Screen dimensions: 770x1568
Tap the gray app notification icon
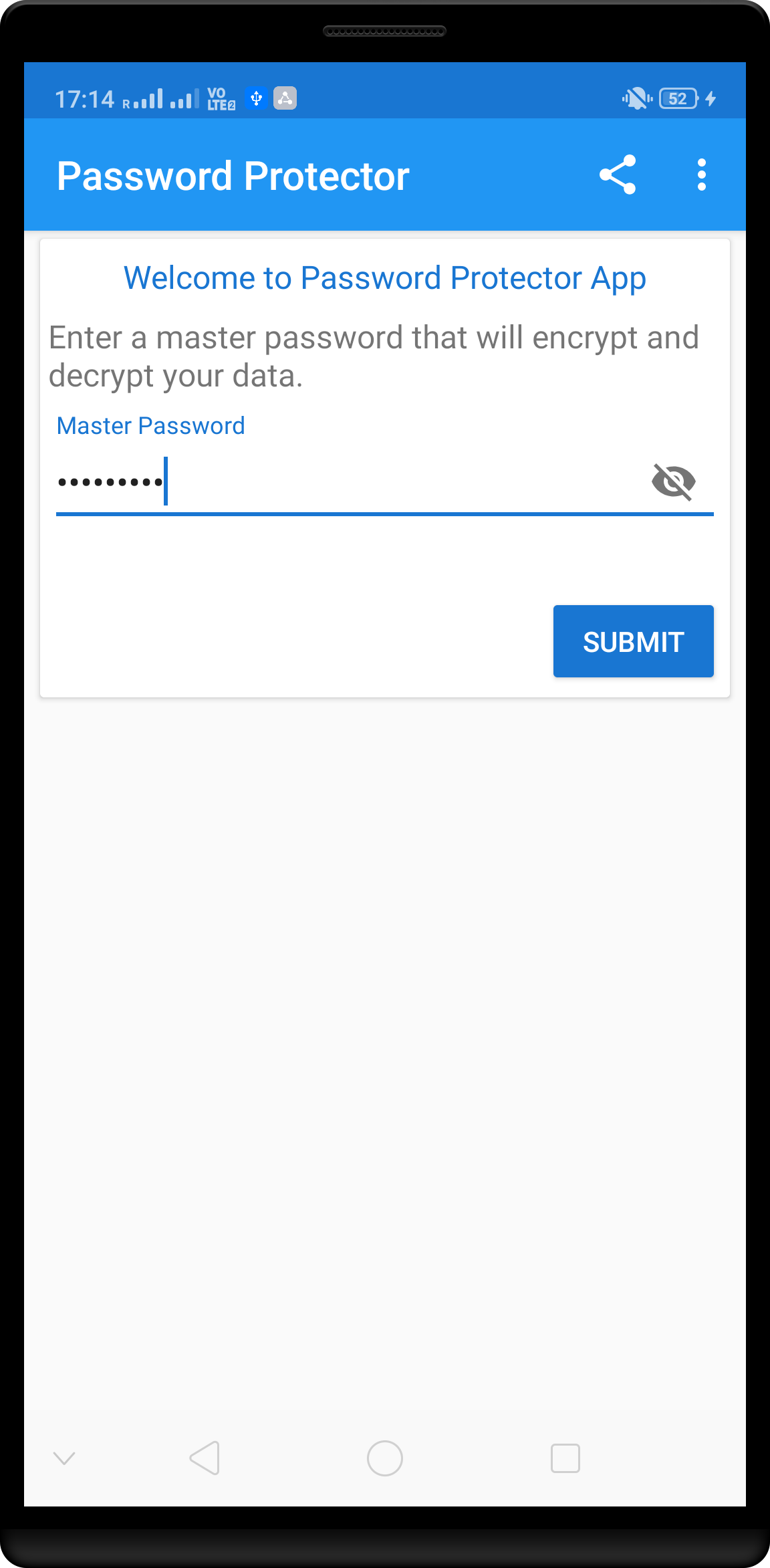(x=285, y=99)
